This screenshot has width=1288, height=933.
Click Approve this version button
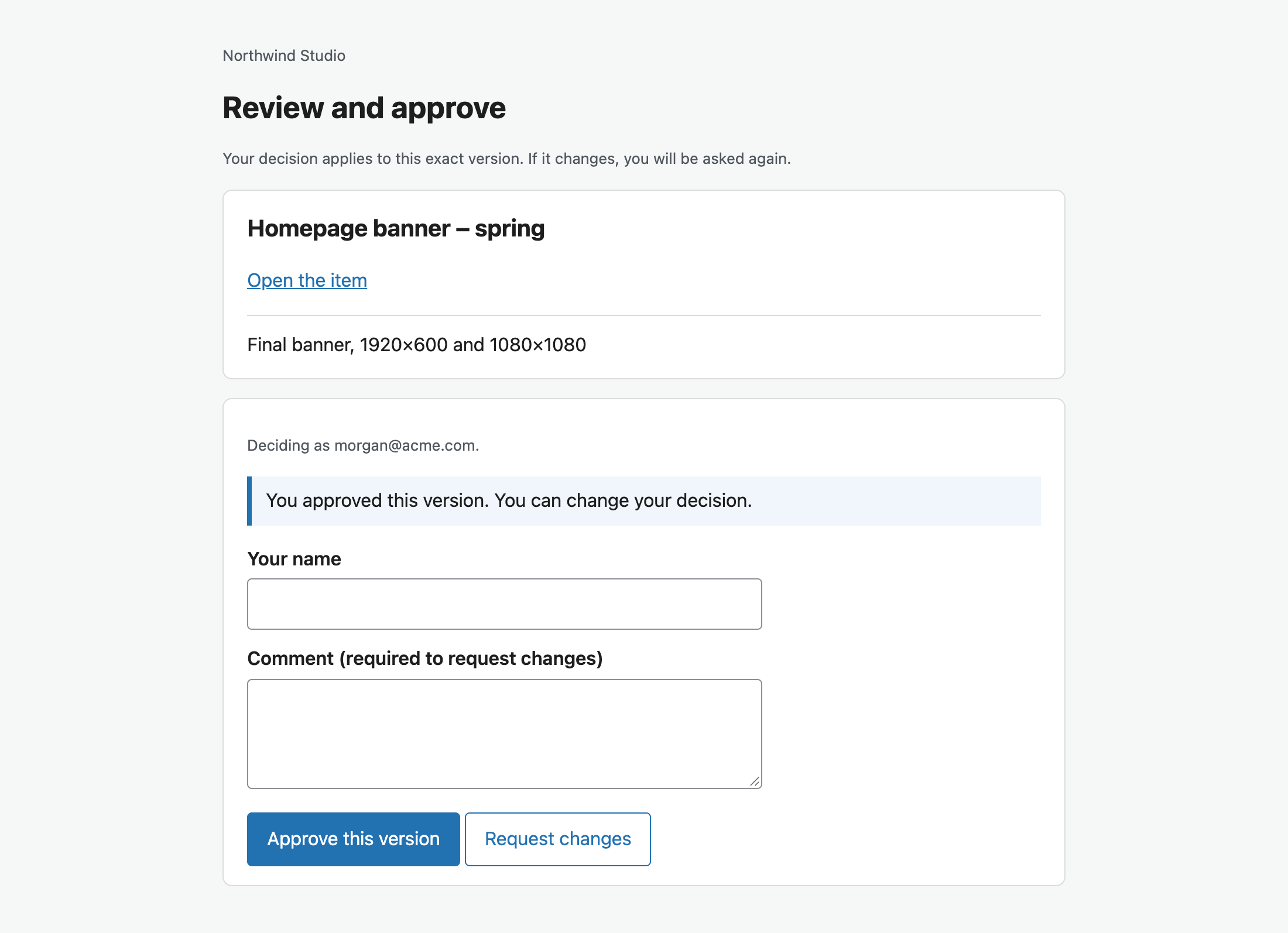click(x=353, y=839)
